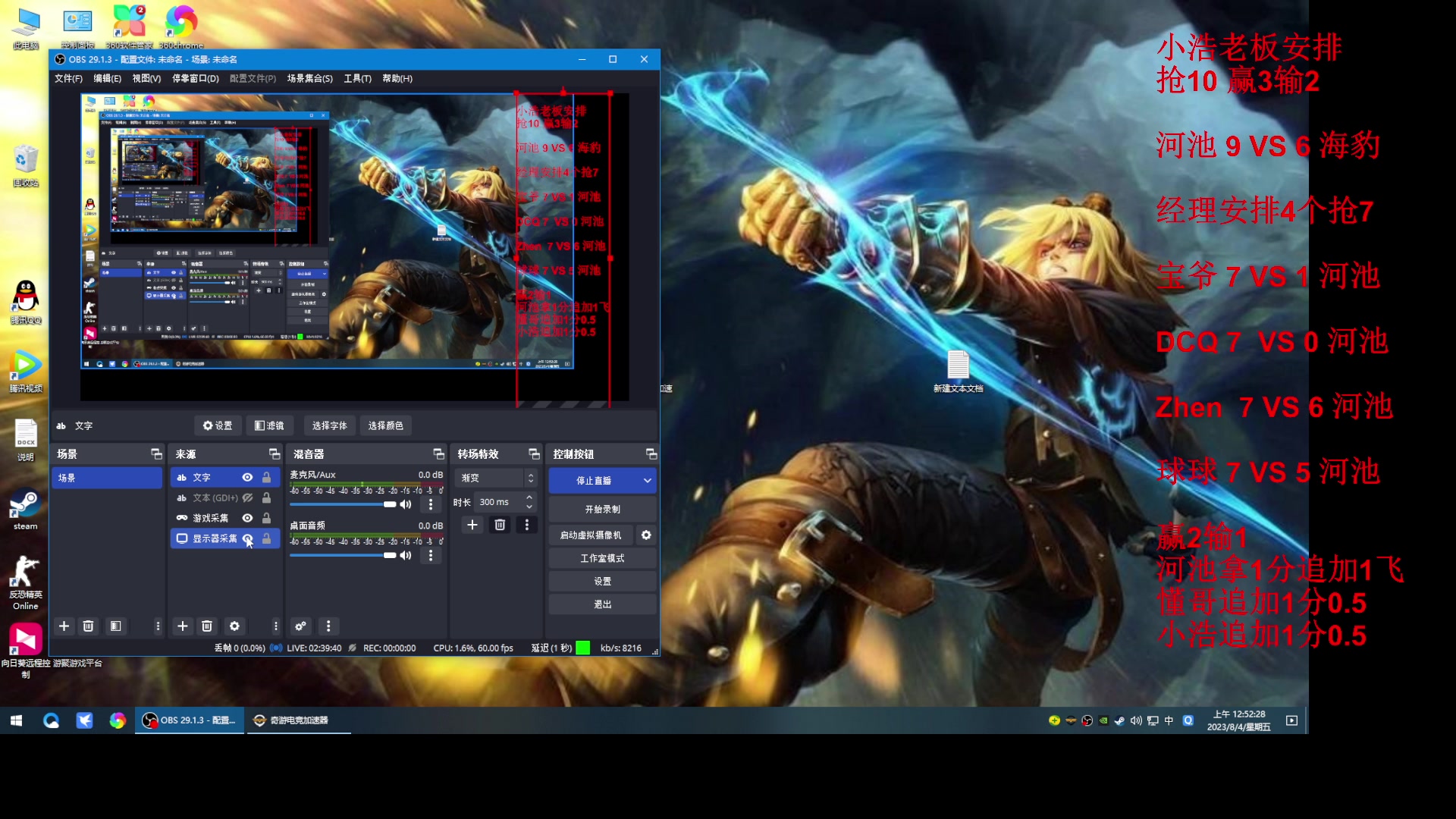1456x819 pixels.
Task: Increase transition duration with up arrow
Action: pyautogui.click(x=529, y=497)
